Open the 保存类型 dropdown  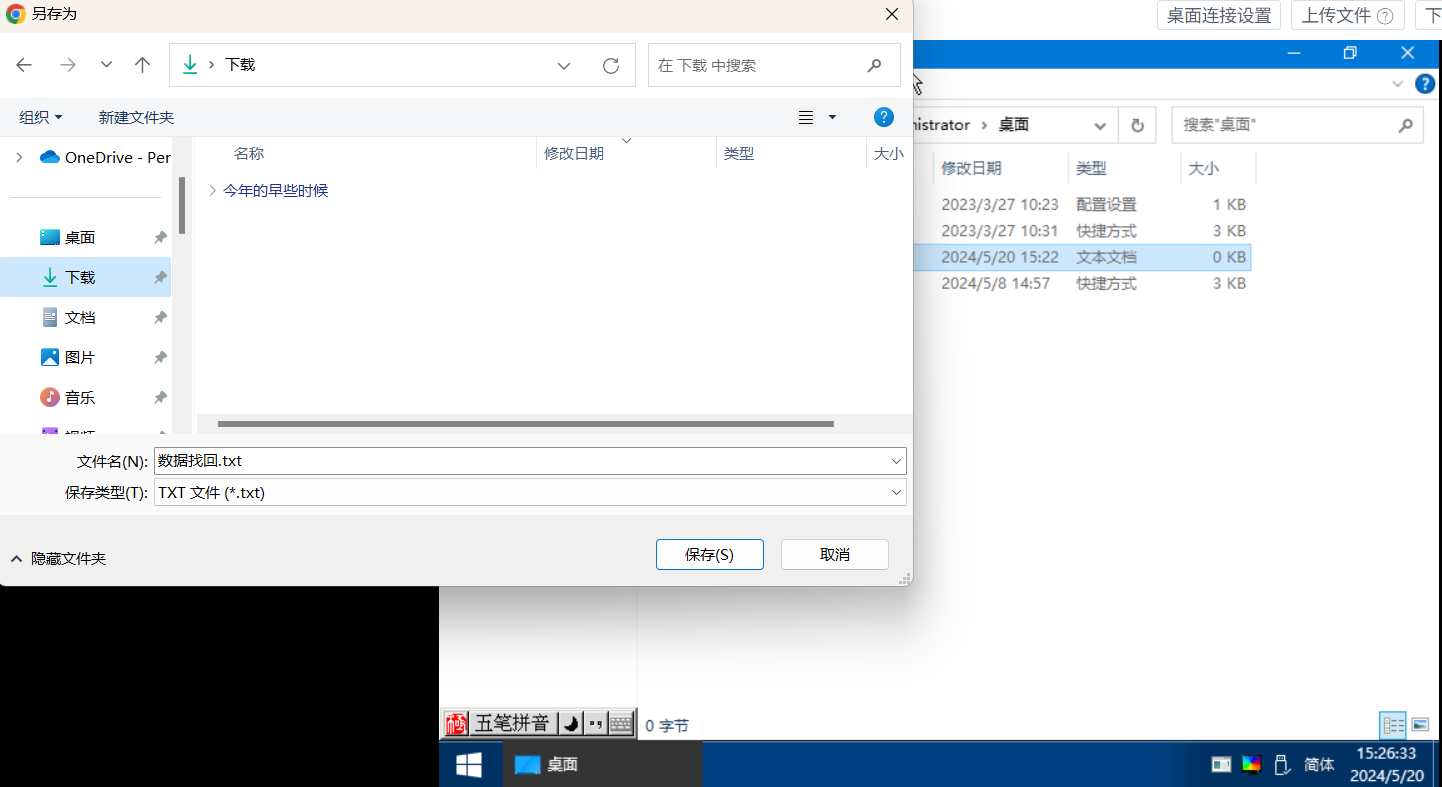pos(895,492)
